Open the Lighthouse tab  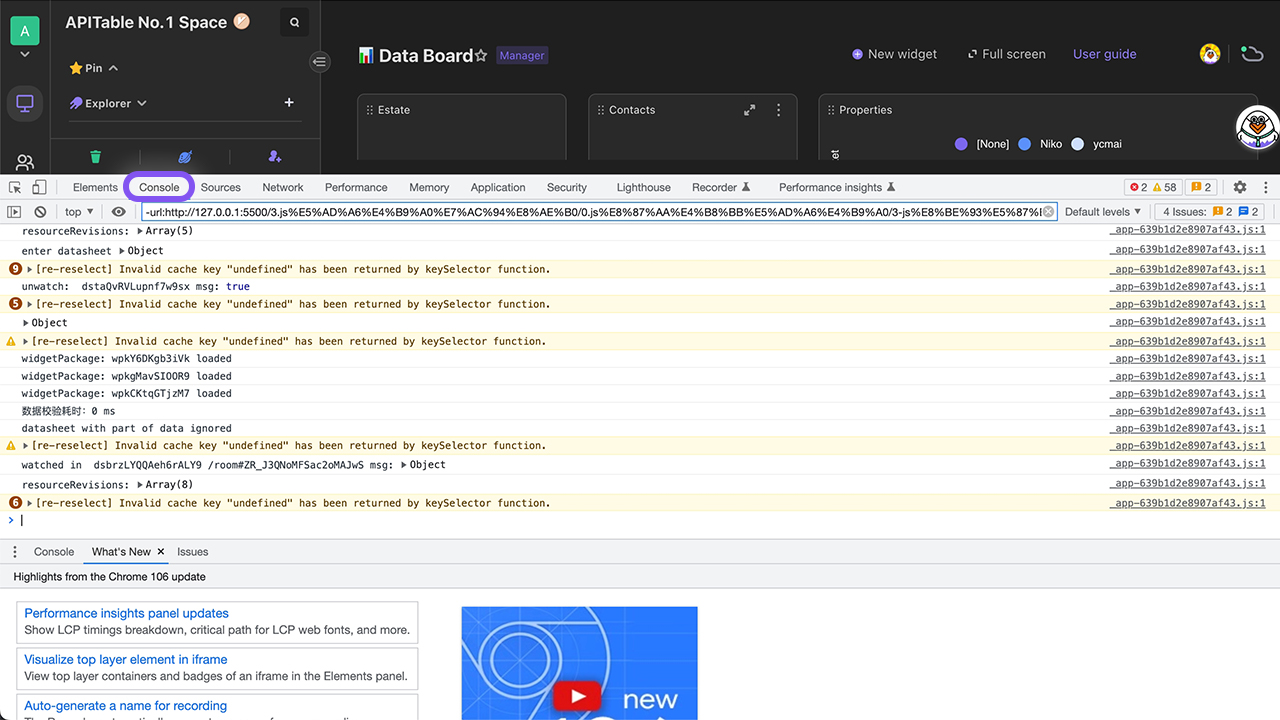click(x=644, y=187)
